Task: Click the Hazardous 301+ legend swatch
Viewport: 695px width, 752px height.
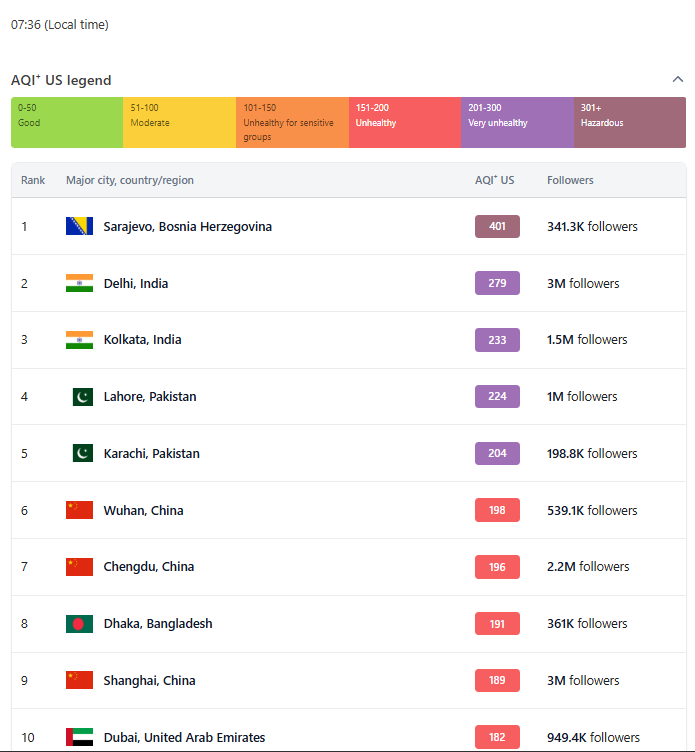Action: click(629, 122)
